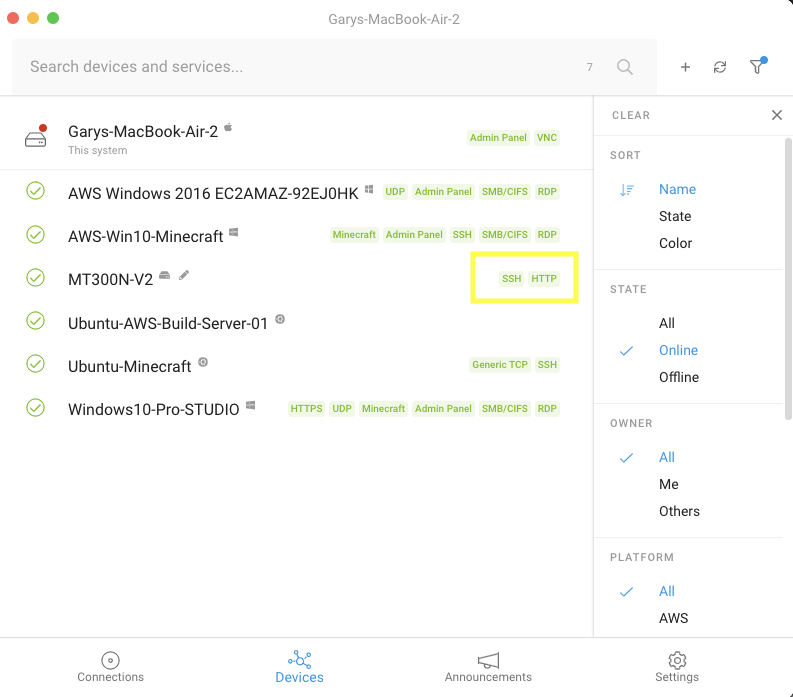Click Minecraft tag on Windows10-Pro-STUDIO

(383, 409)
